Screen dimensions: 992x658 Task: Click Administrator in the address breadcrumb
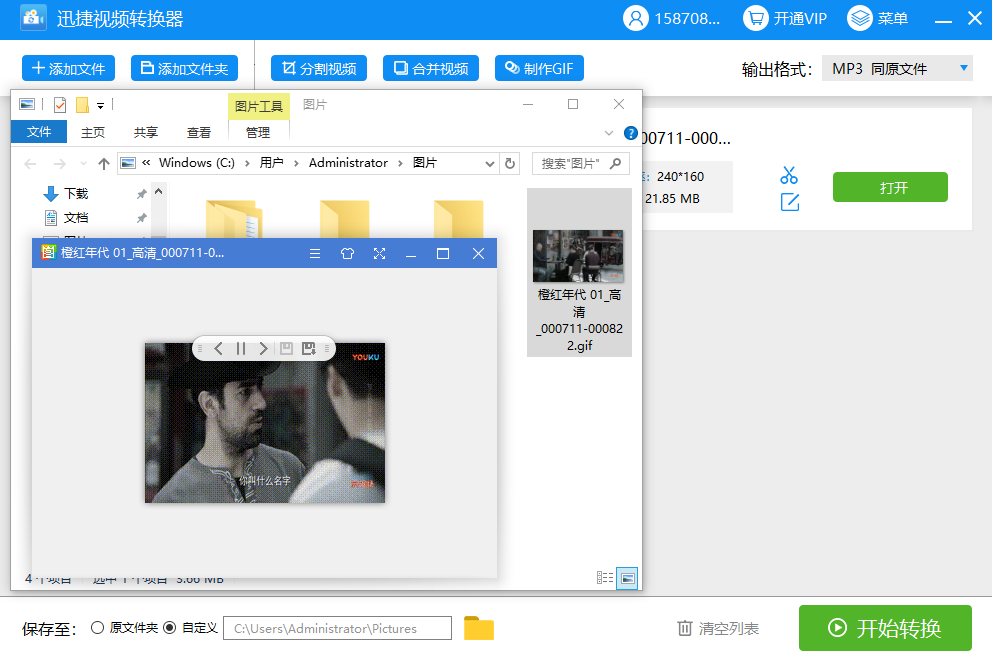point(348,163)
